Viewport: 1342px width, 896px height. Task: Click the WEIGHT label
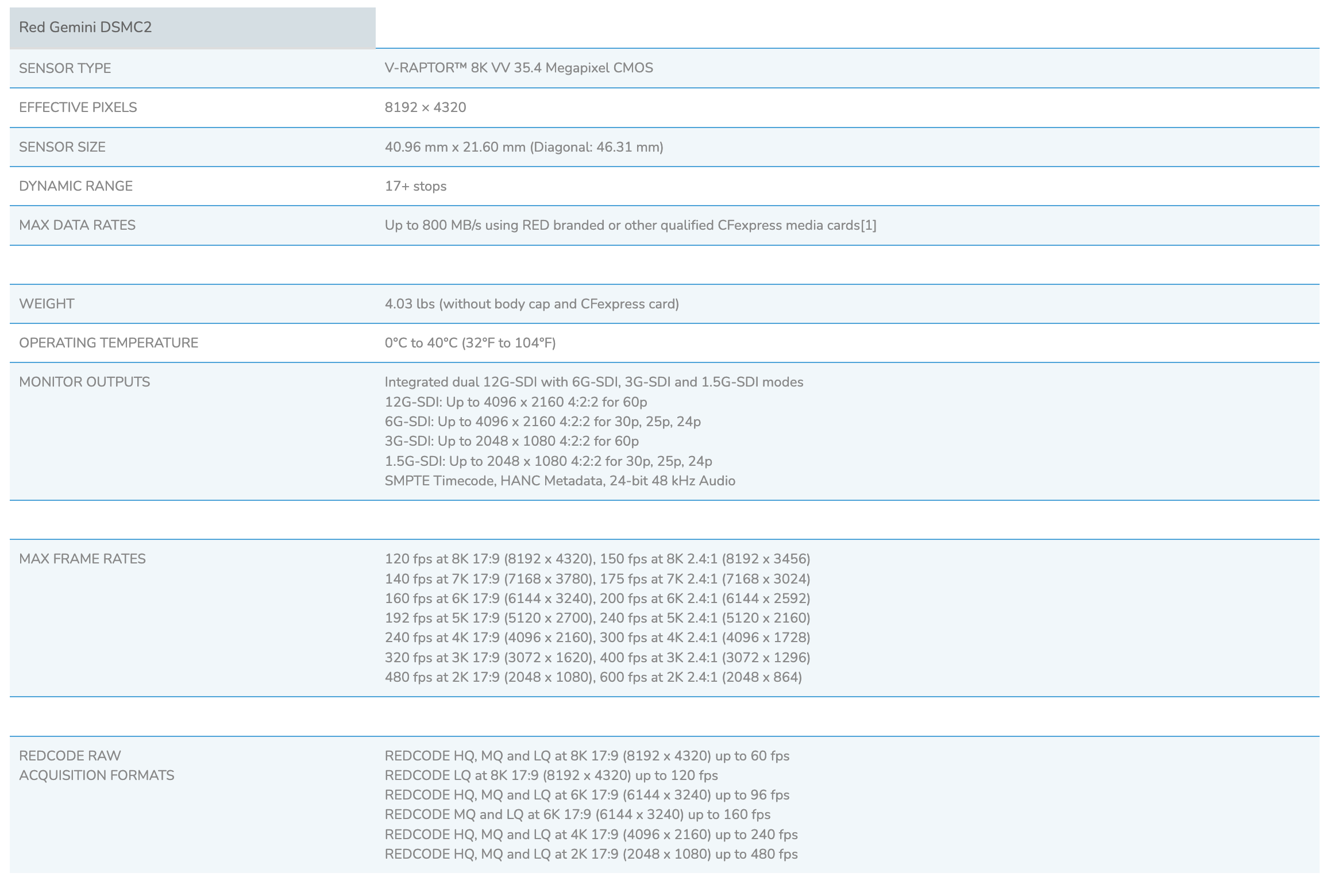47,304
